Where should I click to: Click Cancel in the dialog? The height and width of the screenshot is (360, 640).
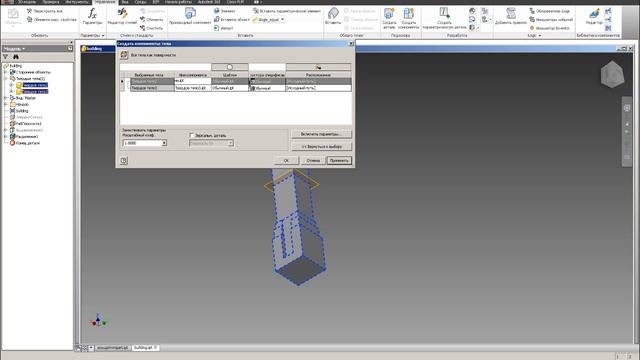coord(313,160)
